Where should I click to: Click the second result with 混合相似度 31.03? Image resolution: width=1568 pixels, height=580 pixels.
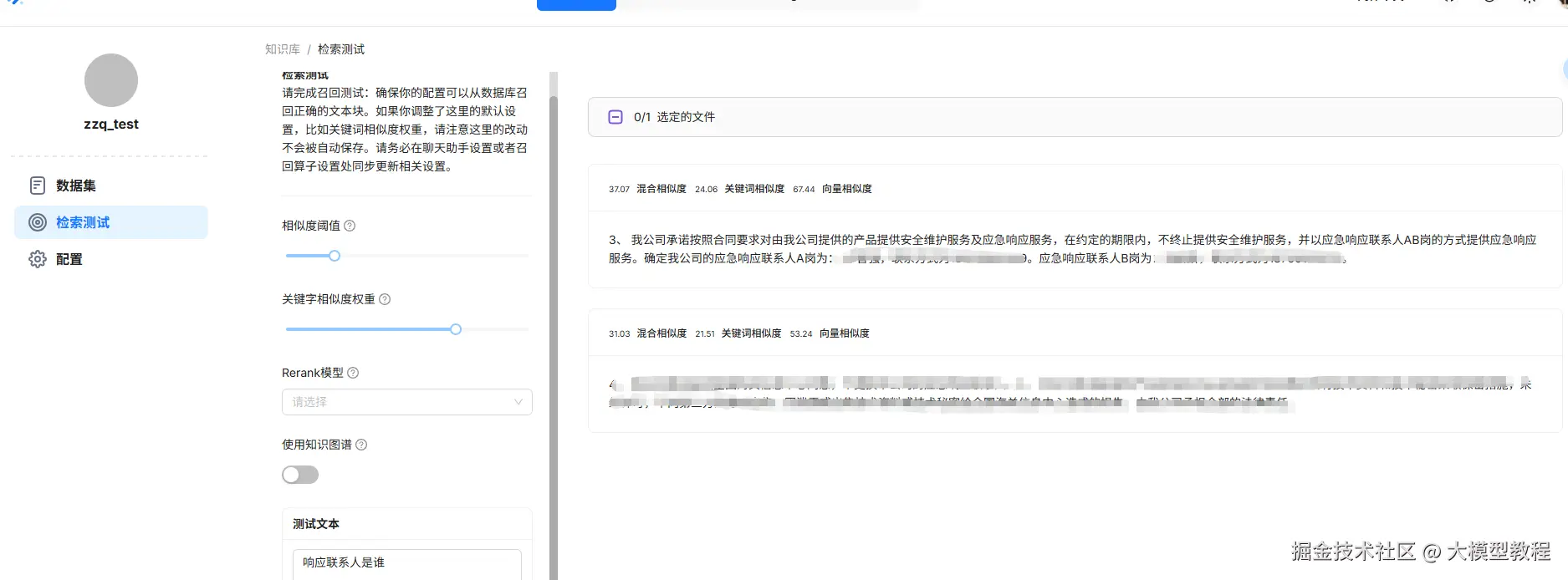pyautogui.click(x=1075, y=371)
